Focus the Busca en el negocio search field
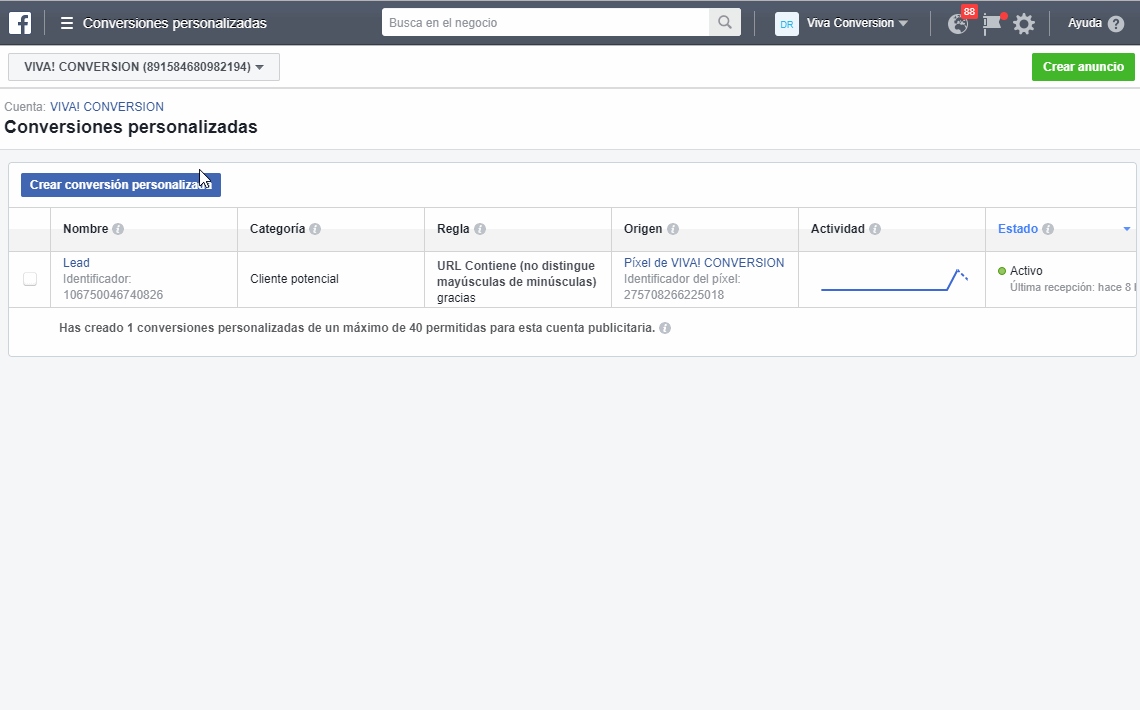The height and width of the screenshot is (710, 1140). pos(545,23)
